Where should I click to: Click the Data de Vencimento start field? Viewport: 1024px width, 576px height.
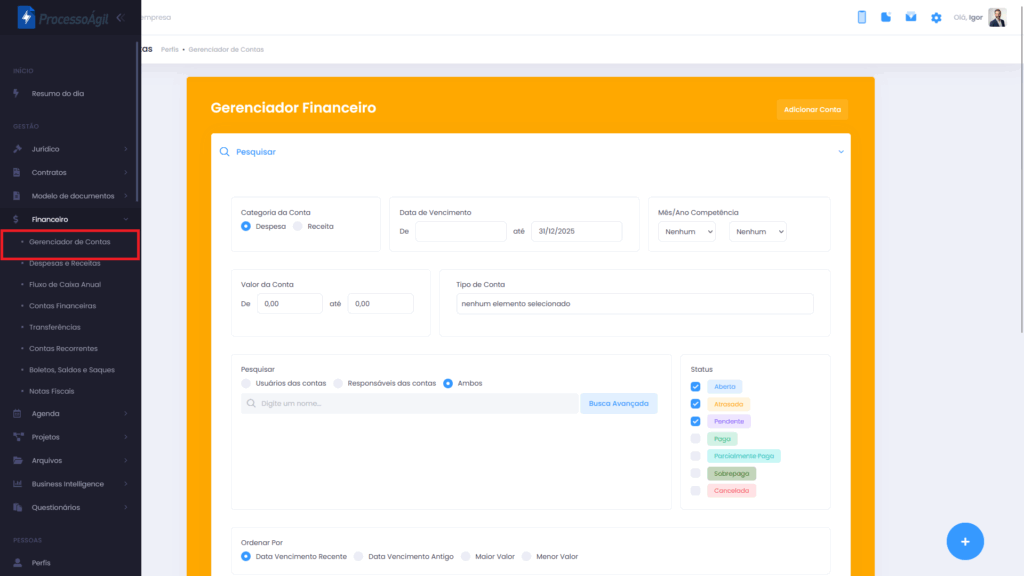460,231
